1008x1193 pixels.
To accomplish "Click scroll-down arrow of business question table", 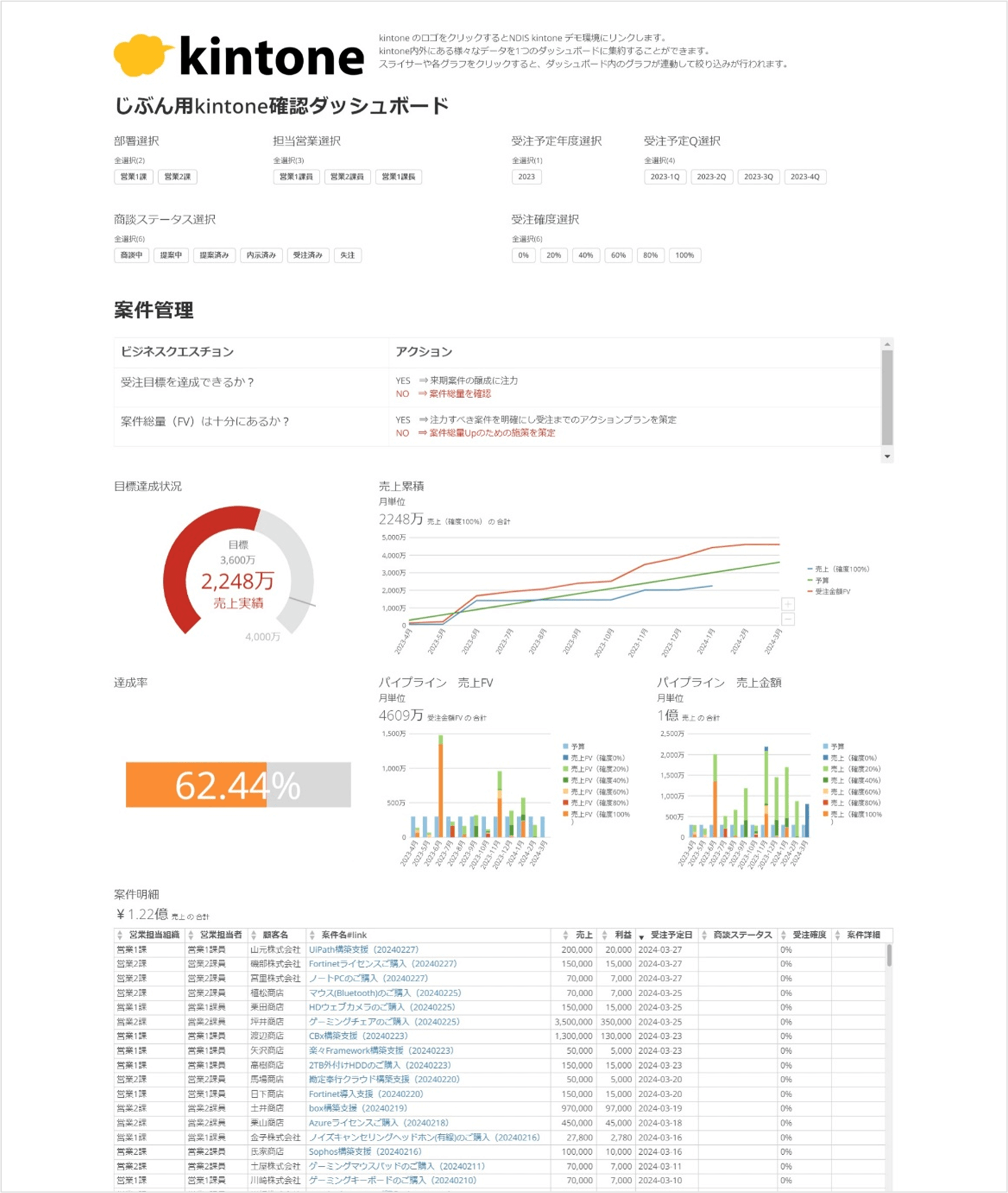I will coord(887,456).
